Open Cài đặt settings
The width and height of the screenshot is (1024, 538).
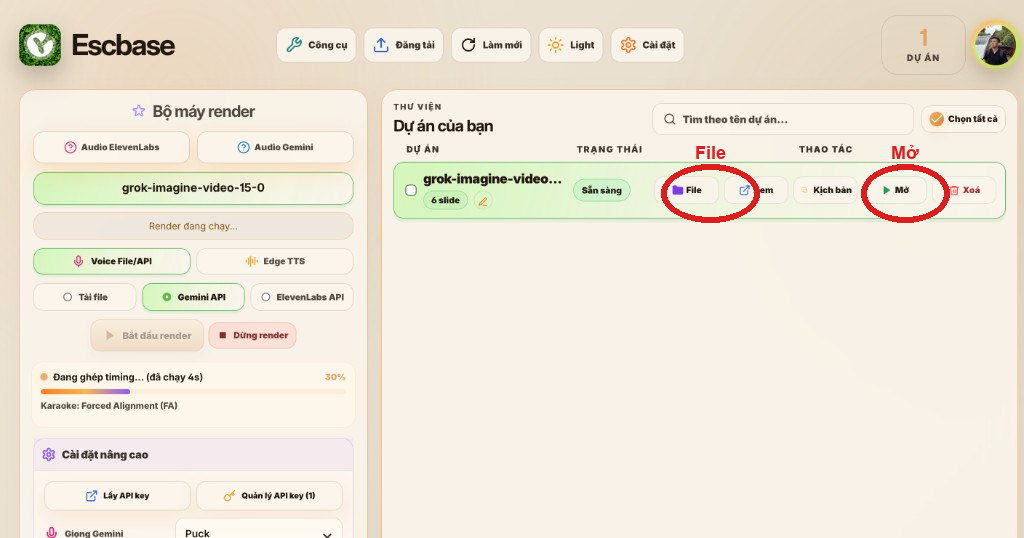647,45
